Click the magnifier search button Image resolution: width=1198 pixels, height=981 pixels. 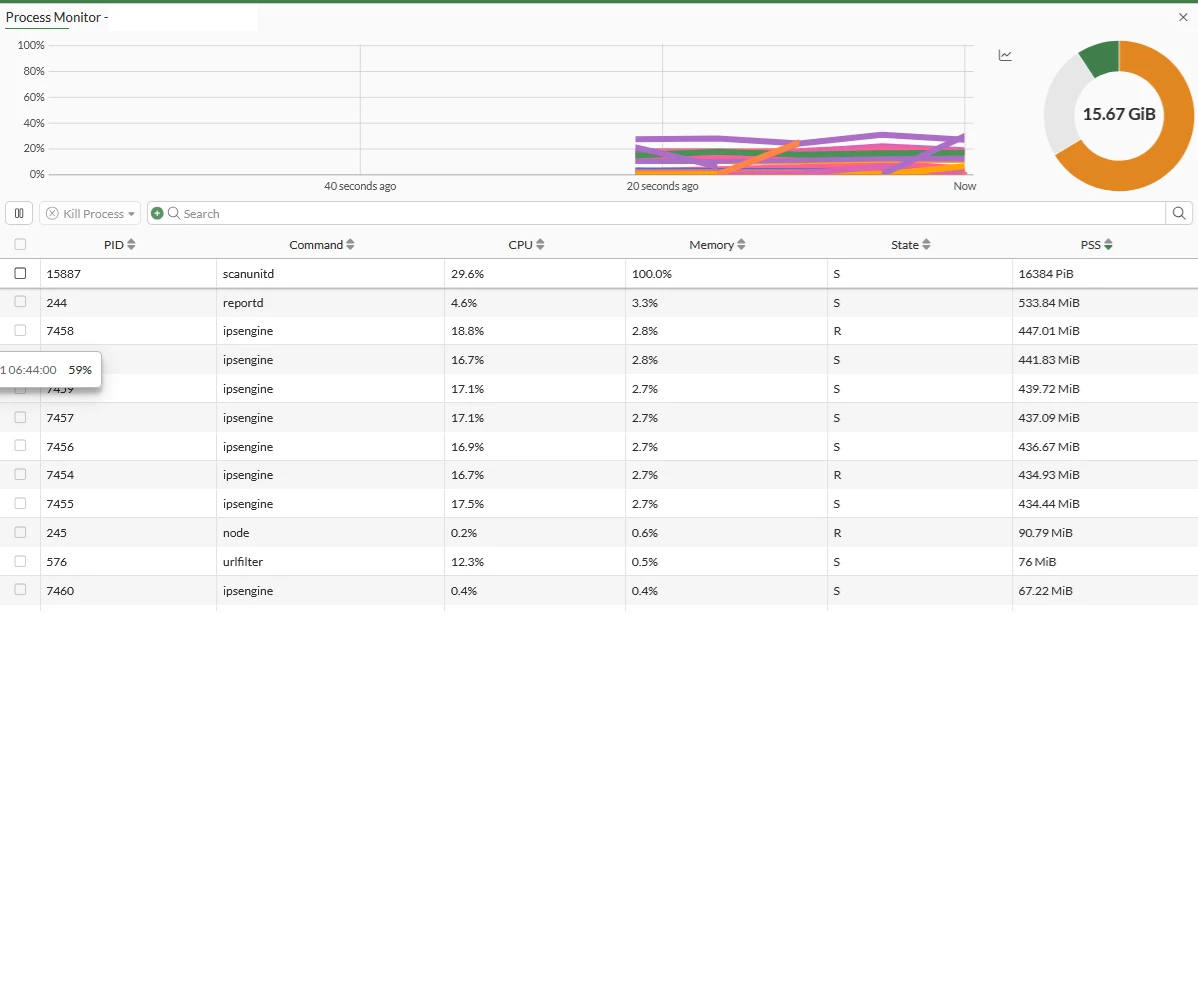tap(1179, 213)
